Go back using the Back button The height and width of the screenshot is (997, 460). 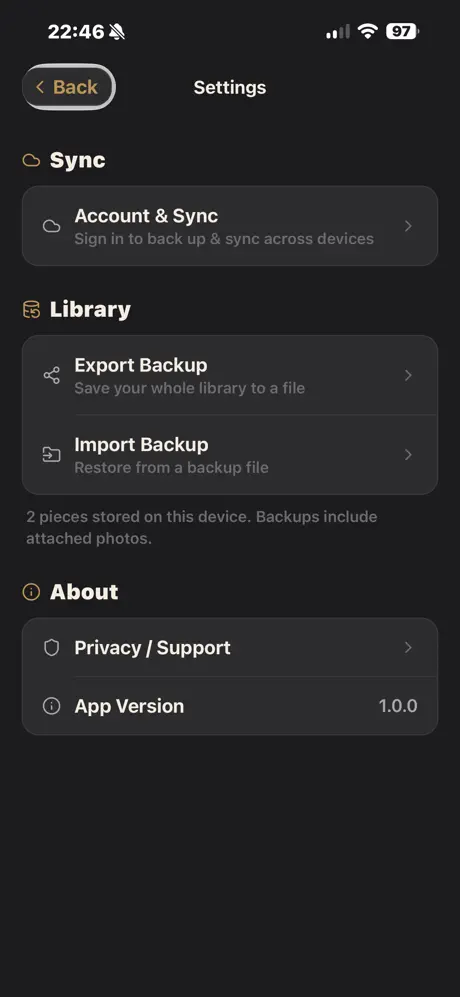click(x=69, y=87)
